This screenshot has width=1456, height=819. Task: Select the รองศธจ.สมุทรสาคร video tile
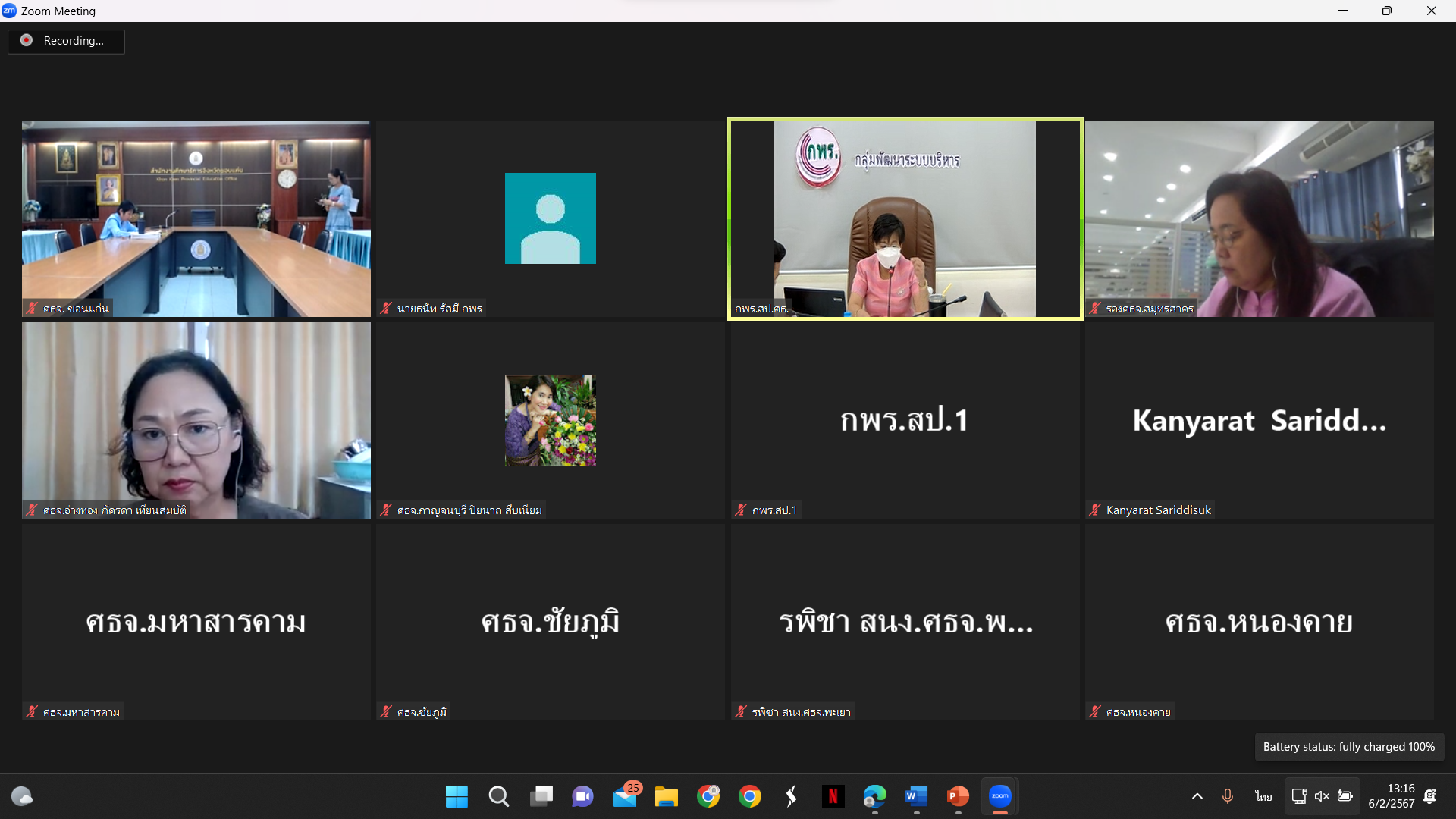click(x=1260, y=218)
